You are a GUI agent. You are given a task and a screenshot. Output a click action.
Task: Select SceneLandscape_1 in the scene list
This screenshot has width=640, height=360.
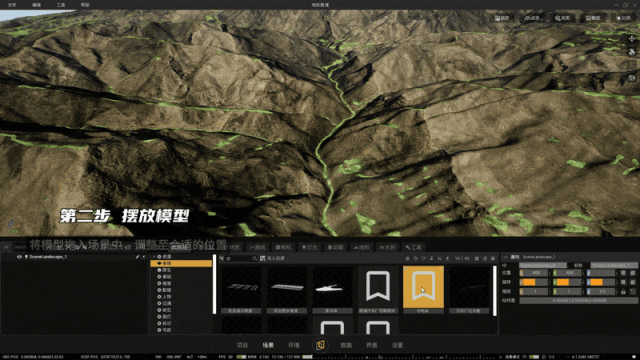(48, 257)
